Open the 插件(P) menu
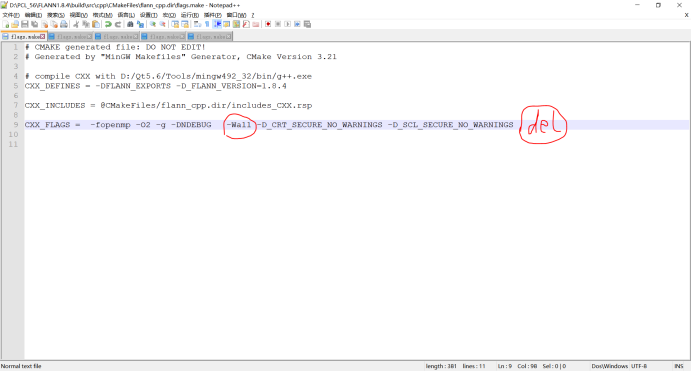This screenshot has height=371, width=692. [212, 15]
